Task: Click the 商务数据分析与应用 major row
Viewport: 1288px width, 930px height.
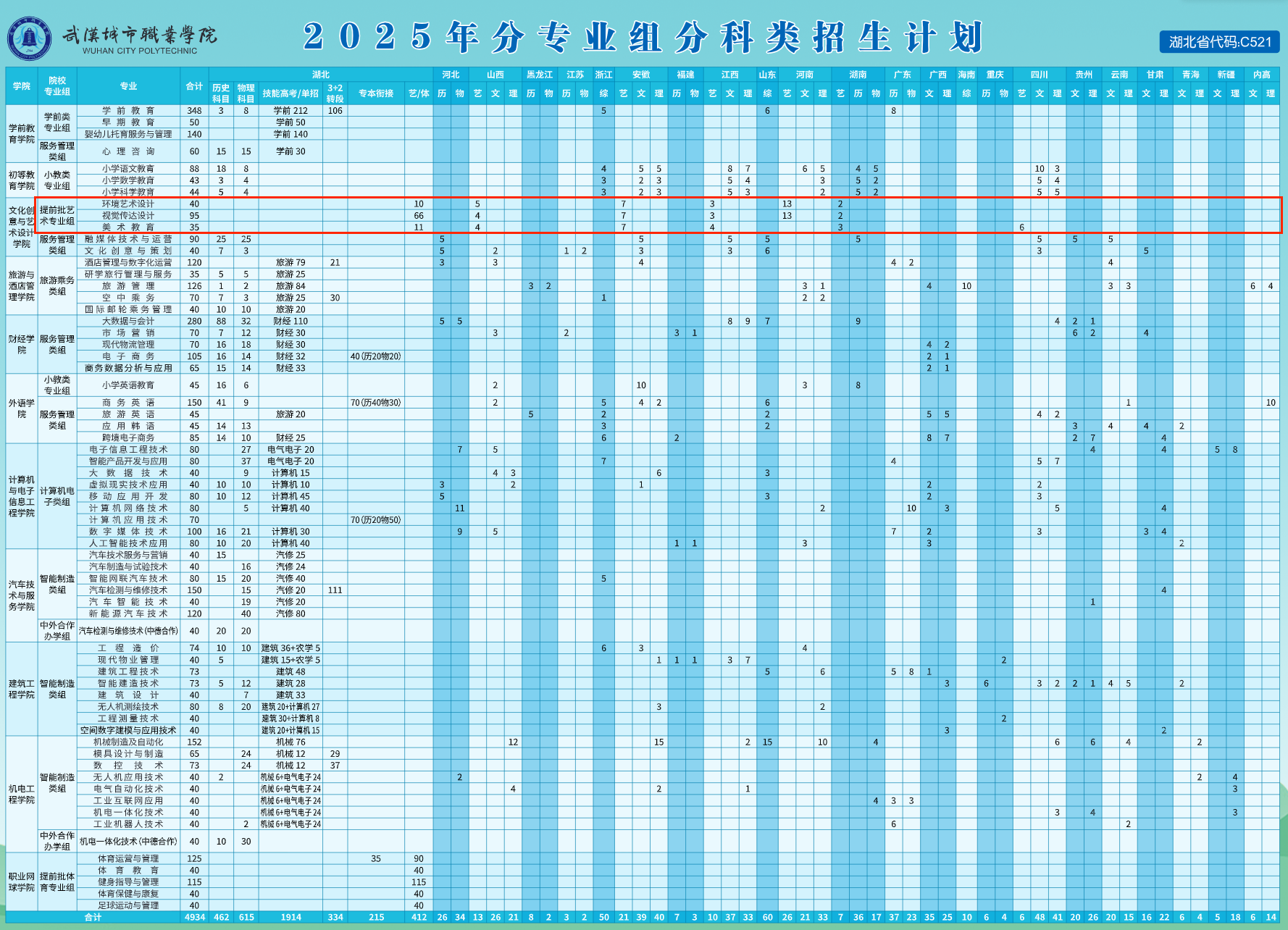Action: tap(128, 368)
